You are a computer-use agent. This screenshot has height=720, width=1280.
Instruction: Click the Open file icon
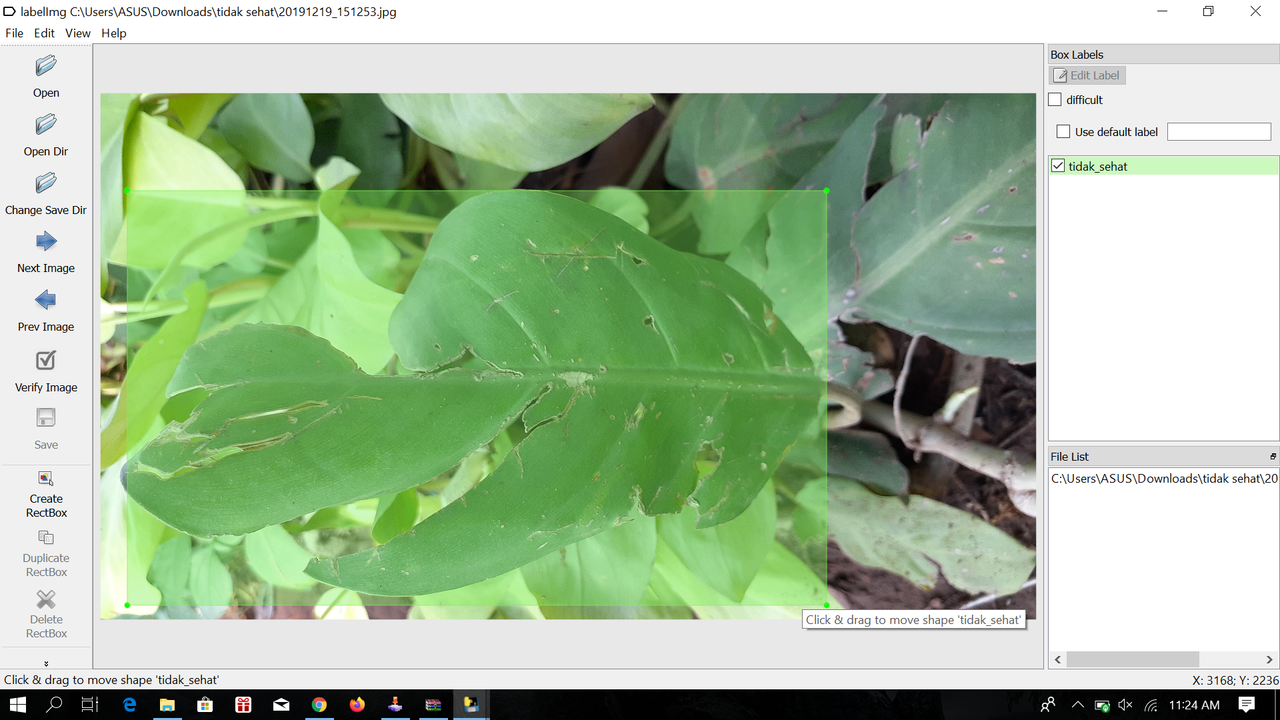coord(46,66)
